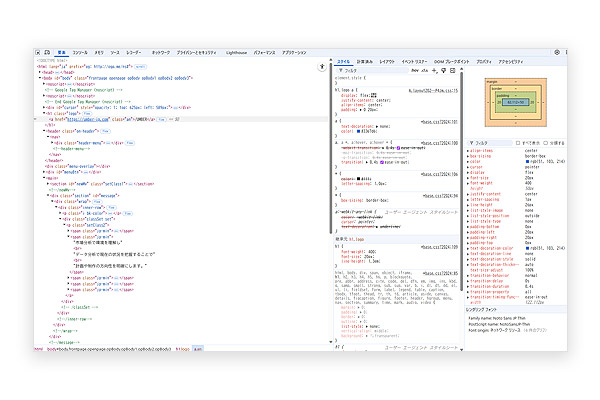
Task: Select the main element line
Action: pos(52,178)
